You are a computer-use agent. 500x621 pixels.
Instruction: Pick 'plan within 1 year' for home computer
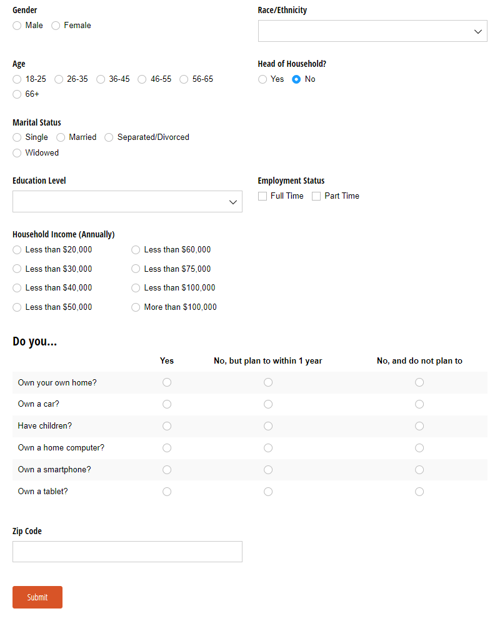coord(268,448)
